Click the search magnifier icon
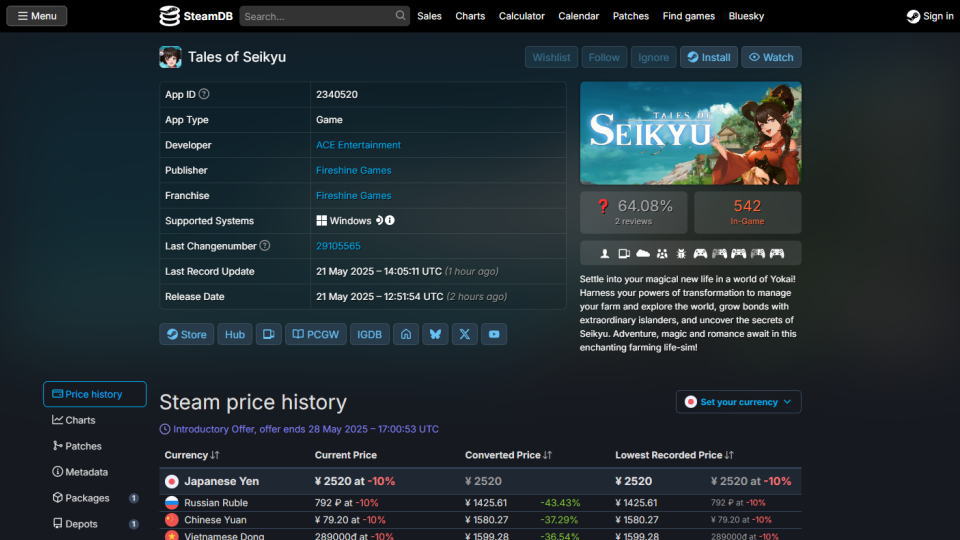This screenshot has height=540, width=960. 401,16
